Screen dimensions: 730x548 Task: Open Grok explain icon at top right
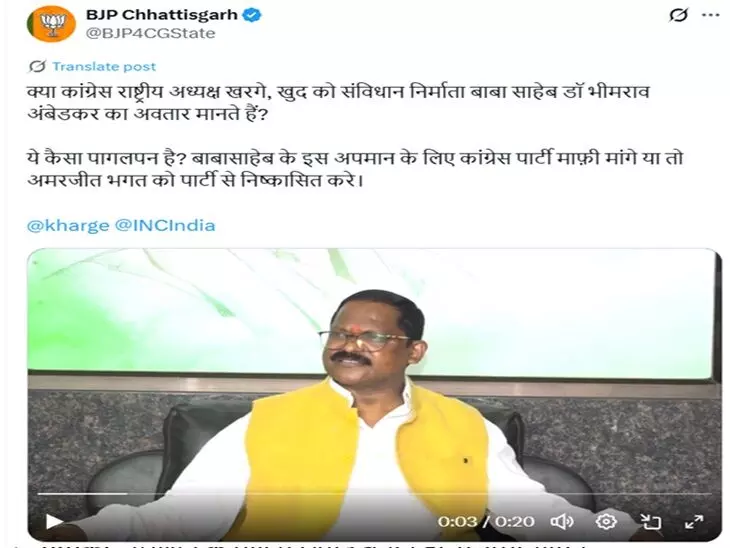678,15
